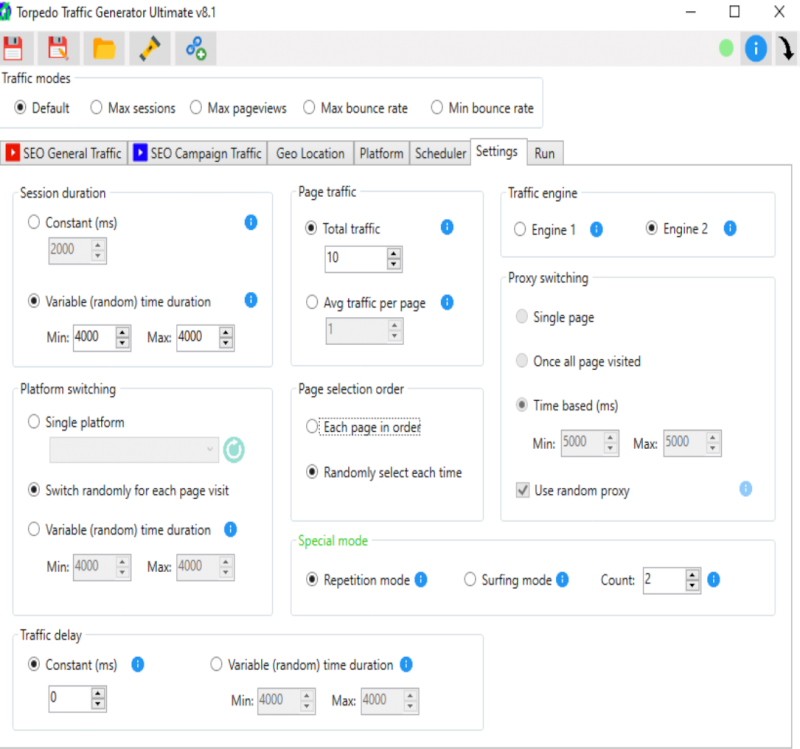800x749 pixels.
Task: Choose Each page in order option
Action: [x=312, y=427]
